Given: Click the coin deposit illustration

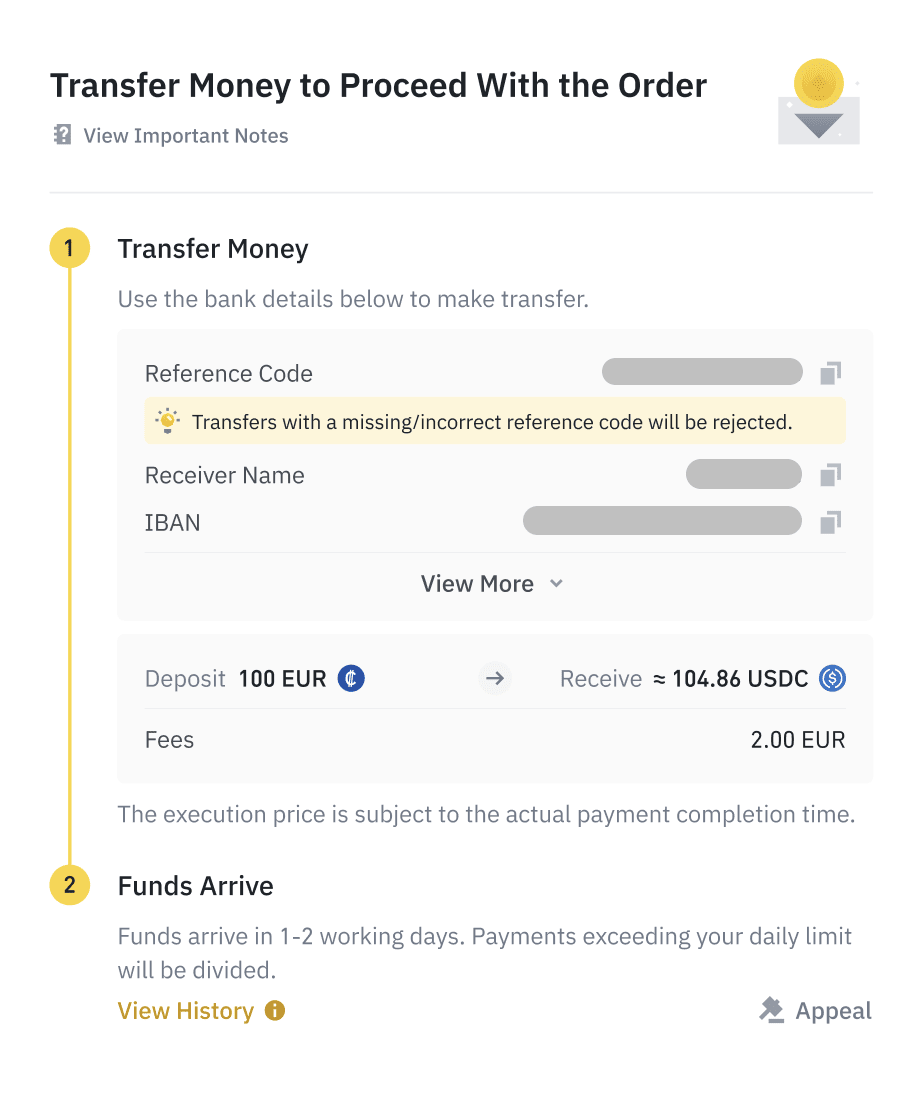Looking at the screenshot, I should pyautogui.click(x=819, y=103).
